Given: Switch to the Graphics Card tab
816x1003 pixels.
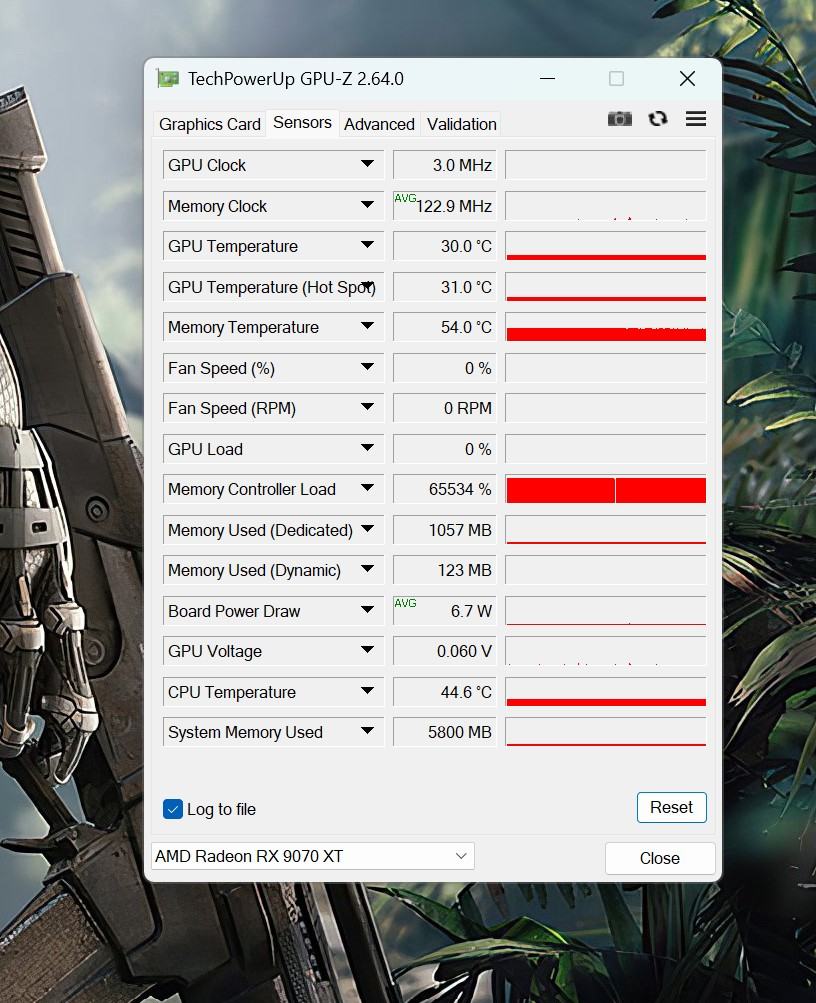Looking at the screenshot, I should 210,124.
